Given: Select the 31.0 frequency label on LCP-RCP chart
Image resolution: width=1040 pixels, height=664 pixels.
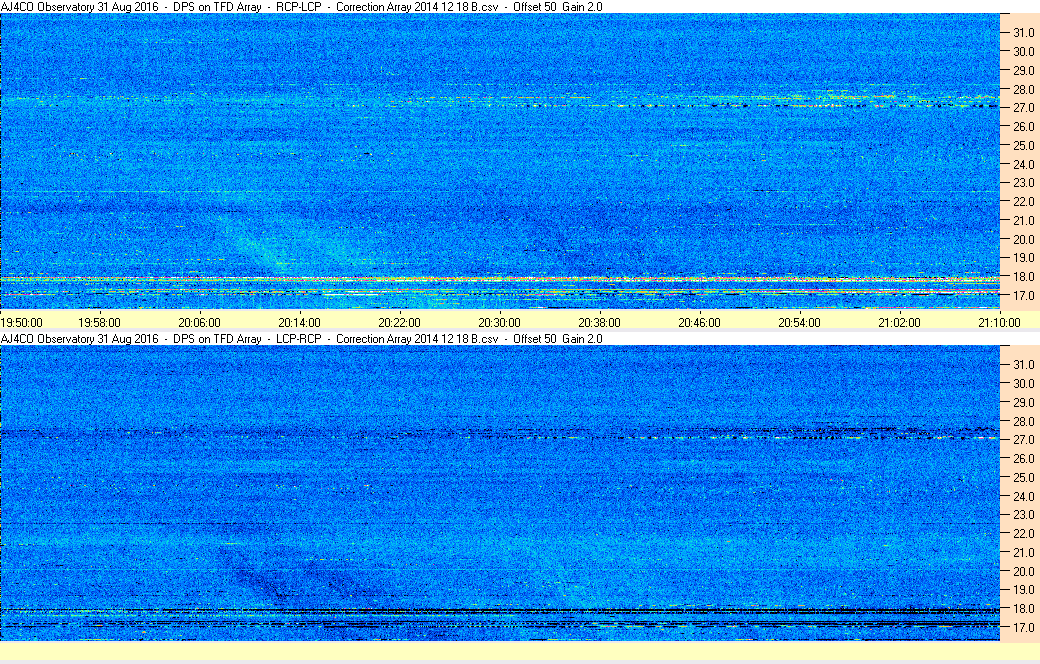Looking at the screenshot, I should pos(1023,365).
